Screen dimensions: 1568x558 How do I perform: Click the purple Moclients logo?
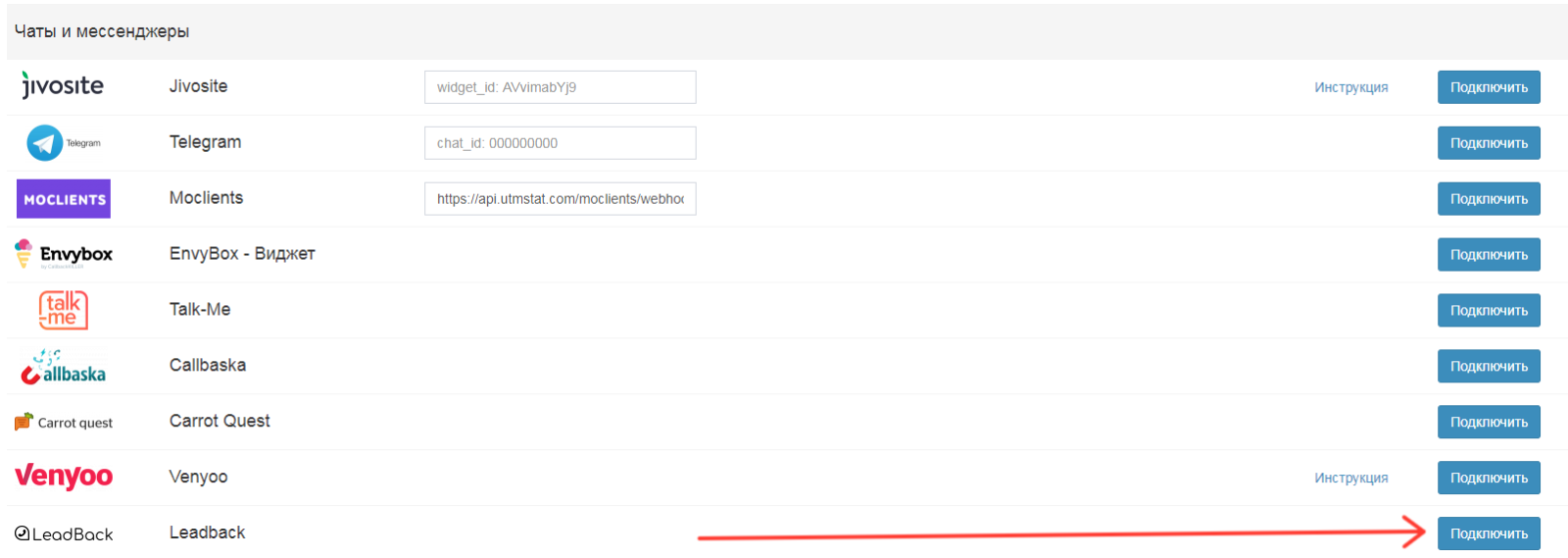point(64,199)
